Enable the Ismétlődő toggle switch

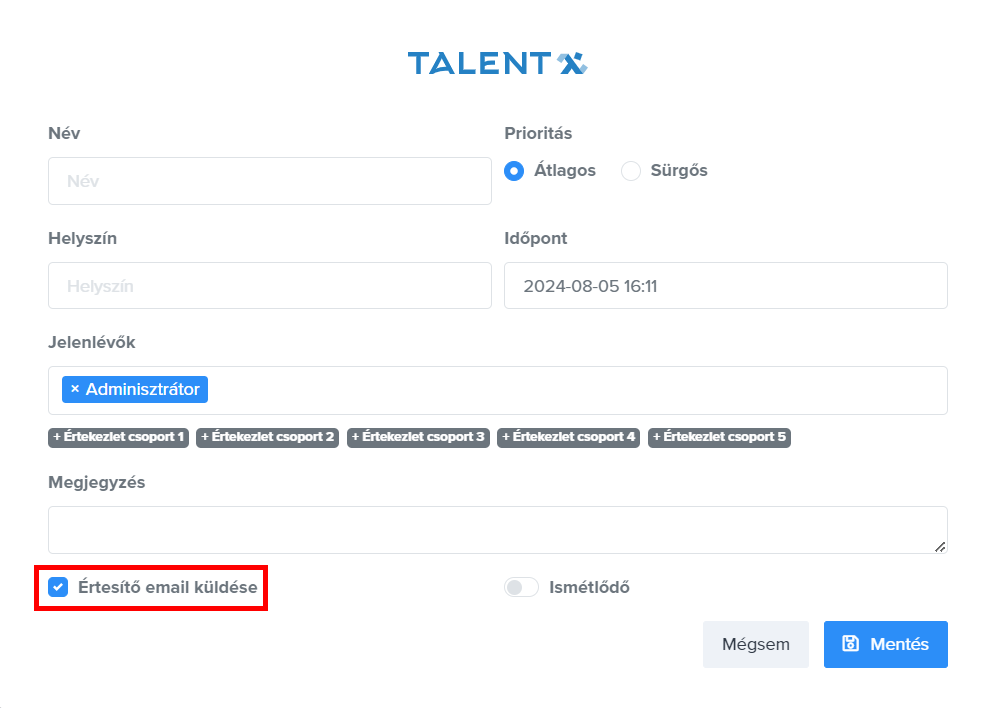(x=521, y=587)
